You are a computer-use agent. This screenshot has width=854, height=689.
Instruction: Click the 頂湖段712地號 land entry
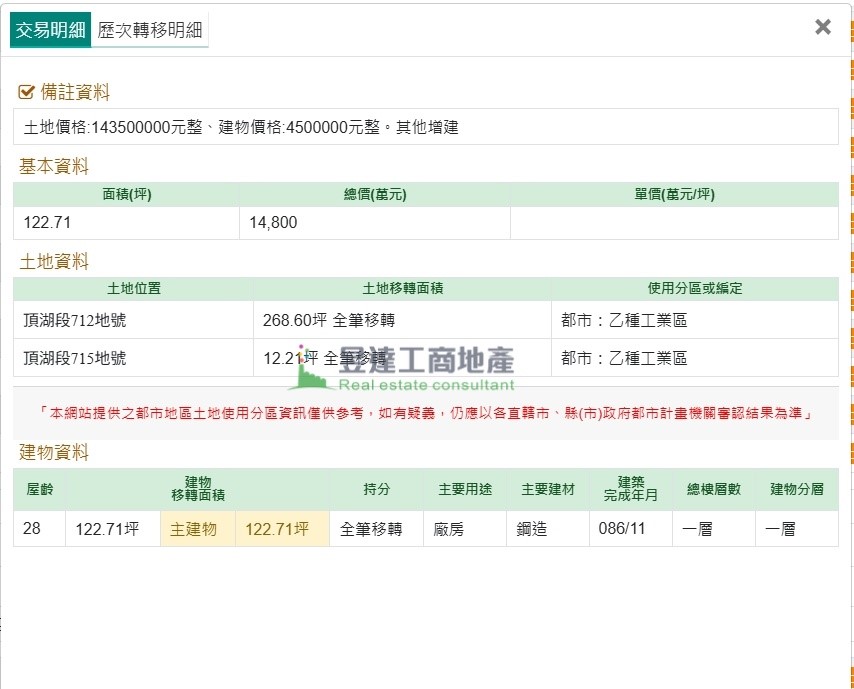[75, 321]
